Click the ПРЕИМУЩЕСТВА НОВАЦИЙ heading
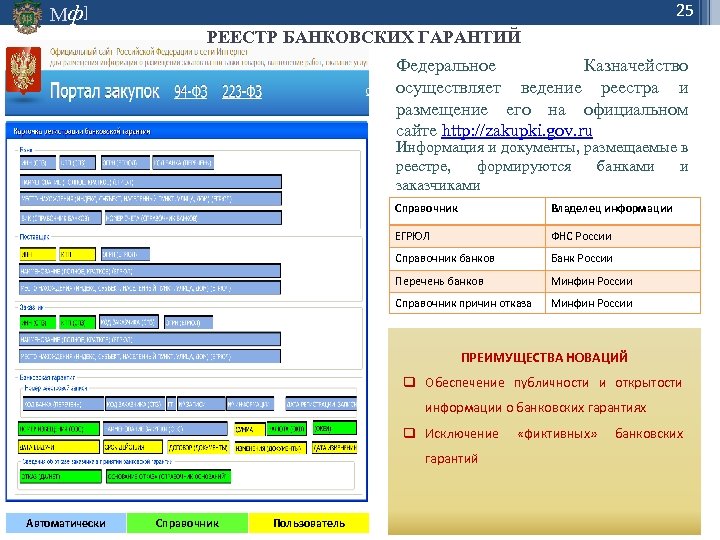Screen dimensions: 720x540 (x=544, y=357)
